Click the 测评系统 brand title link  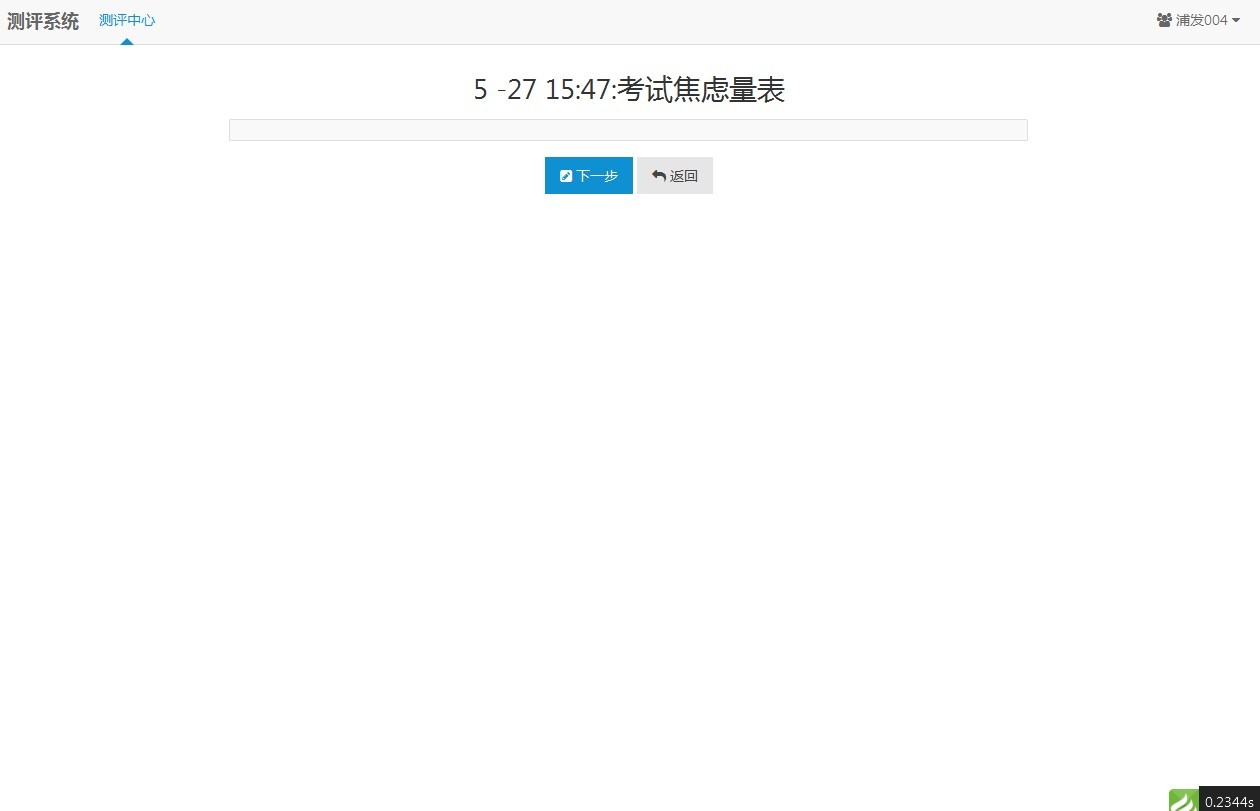(43, 21)
